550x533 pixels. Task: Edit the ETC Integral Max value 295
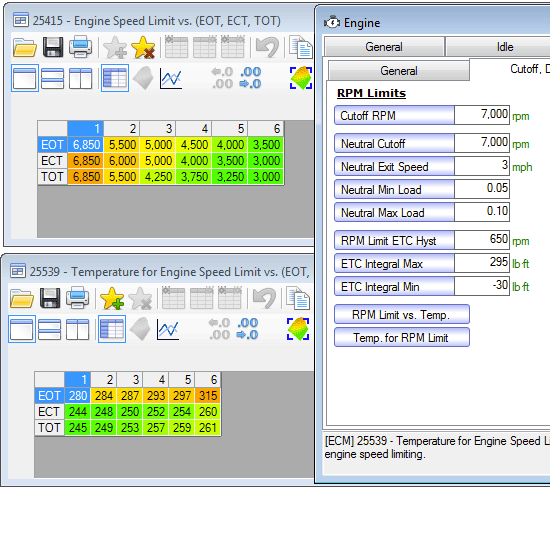[482, 263]
